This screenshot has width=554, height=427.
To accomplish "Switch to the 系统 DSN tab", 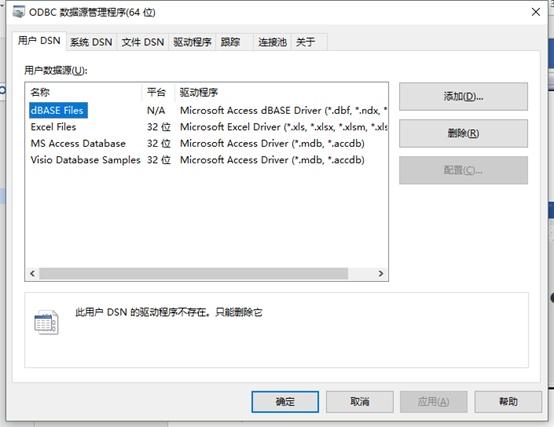I will tap(91, 42).
